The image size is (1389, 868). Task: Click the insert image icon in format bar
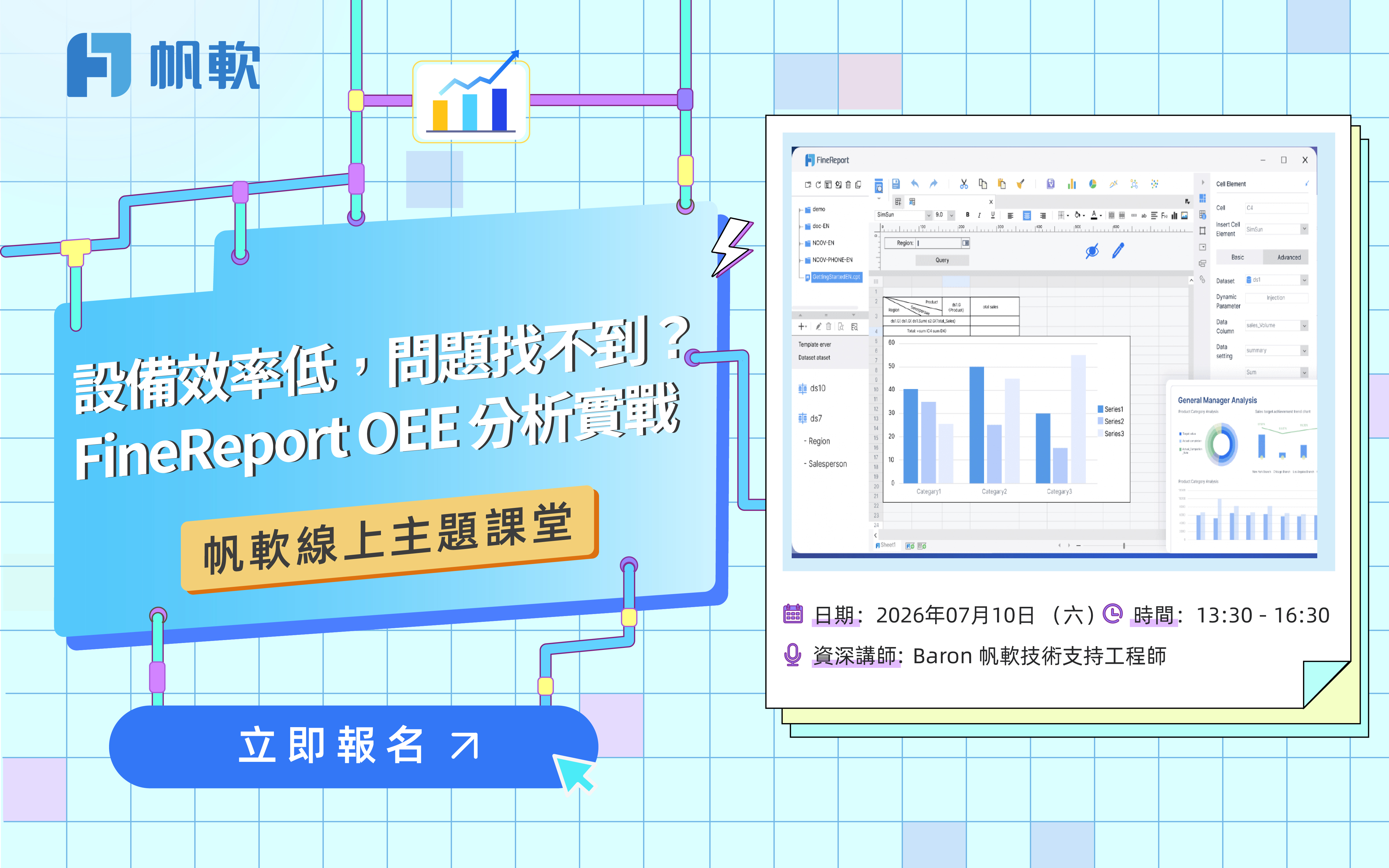point(1184,215)
